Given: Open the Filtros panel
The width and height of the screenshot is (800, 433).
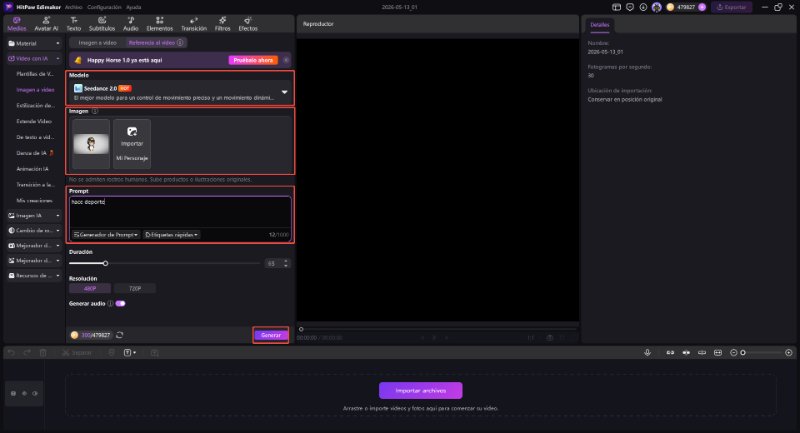Looking at the screenshot, I should coord(222,24).
